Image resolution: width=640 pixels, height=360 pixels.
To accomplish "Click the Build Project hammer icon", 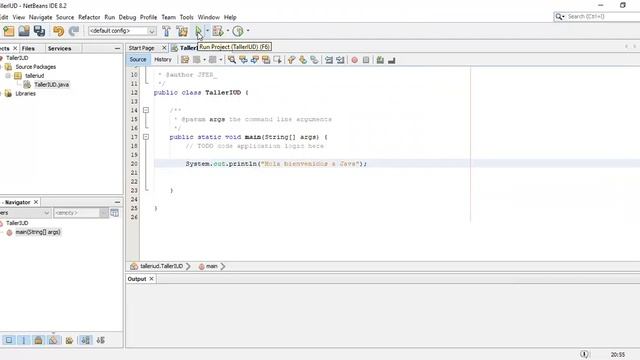I will (x=166, y=31).
